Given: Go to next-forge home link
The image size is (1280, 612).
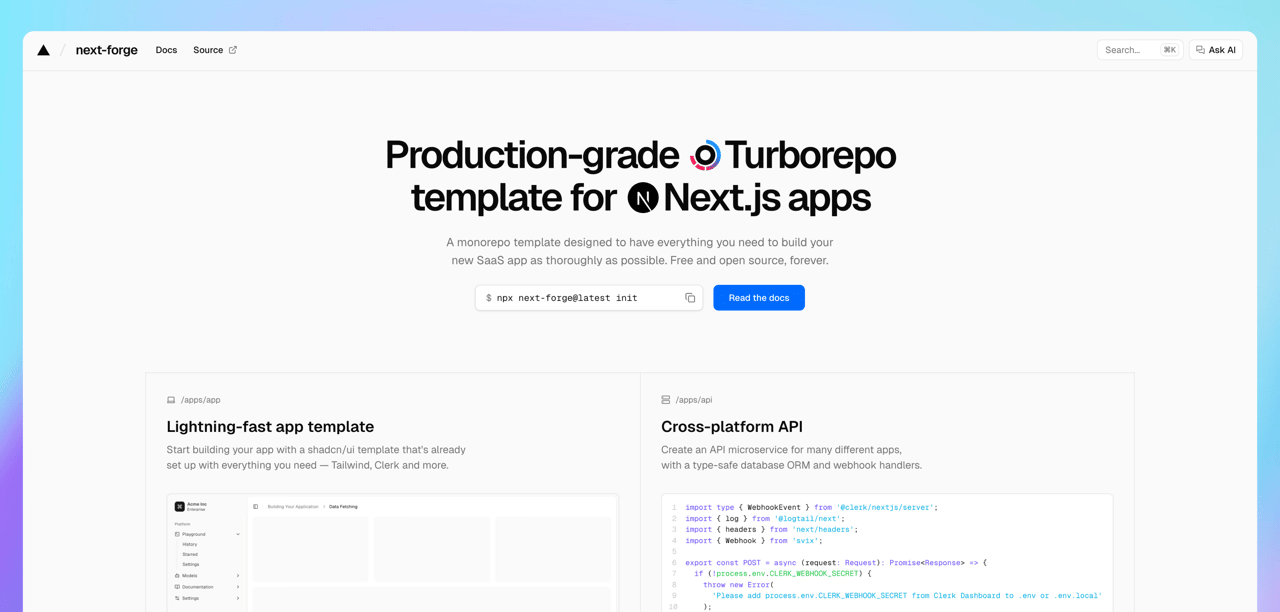Looking at the screenshot, I should (x=106, y=50).
